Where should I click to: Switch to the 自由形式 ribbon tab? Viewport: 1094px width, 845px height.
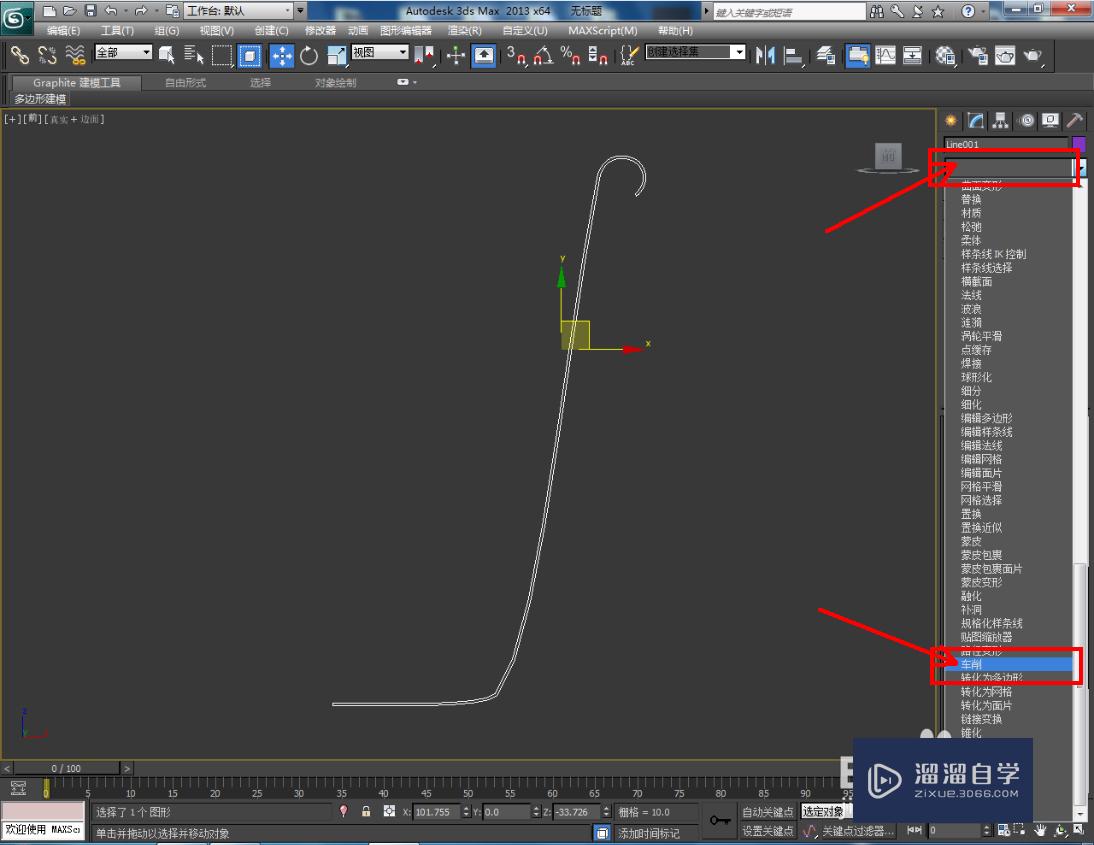[x=185, y=83]
